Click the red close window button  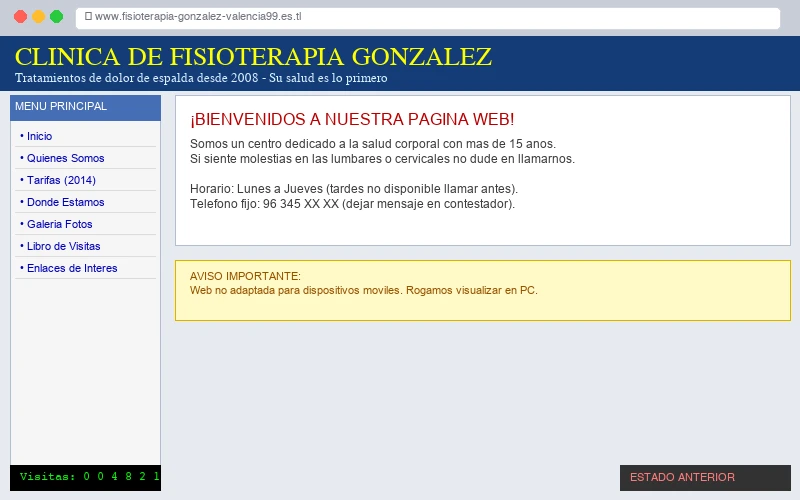(20, 16)
